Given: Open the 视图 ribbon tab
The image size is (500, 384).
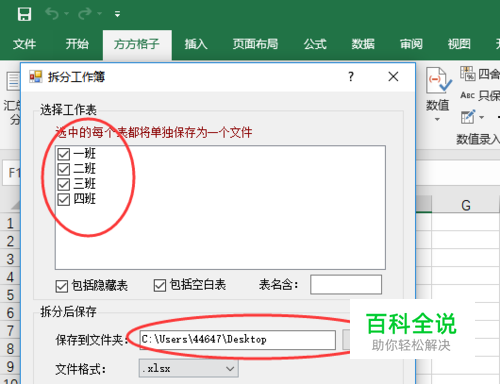Looking at the screenshot, I should (x=459, y=44).
